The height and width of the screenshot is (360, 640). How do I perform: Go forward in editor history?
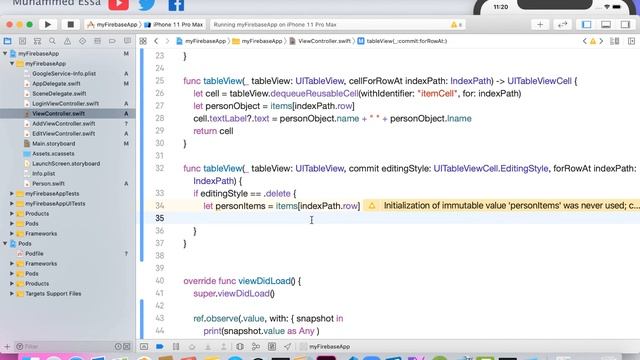[x=167, y=41]
